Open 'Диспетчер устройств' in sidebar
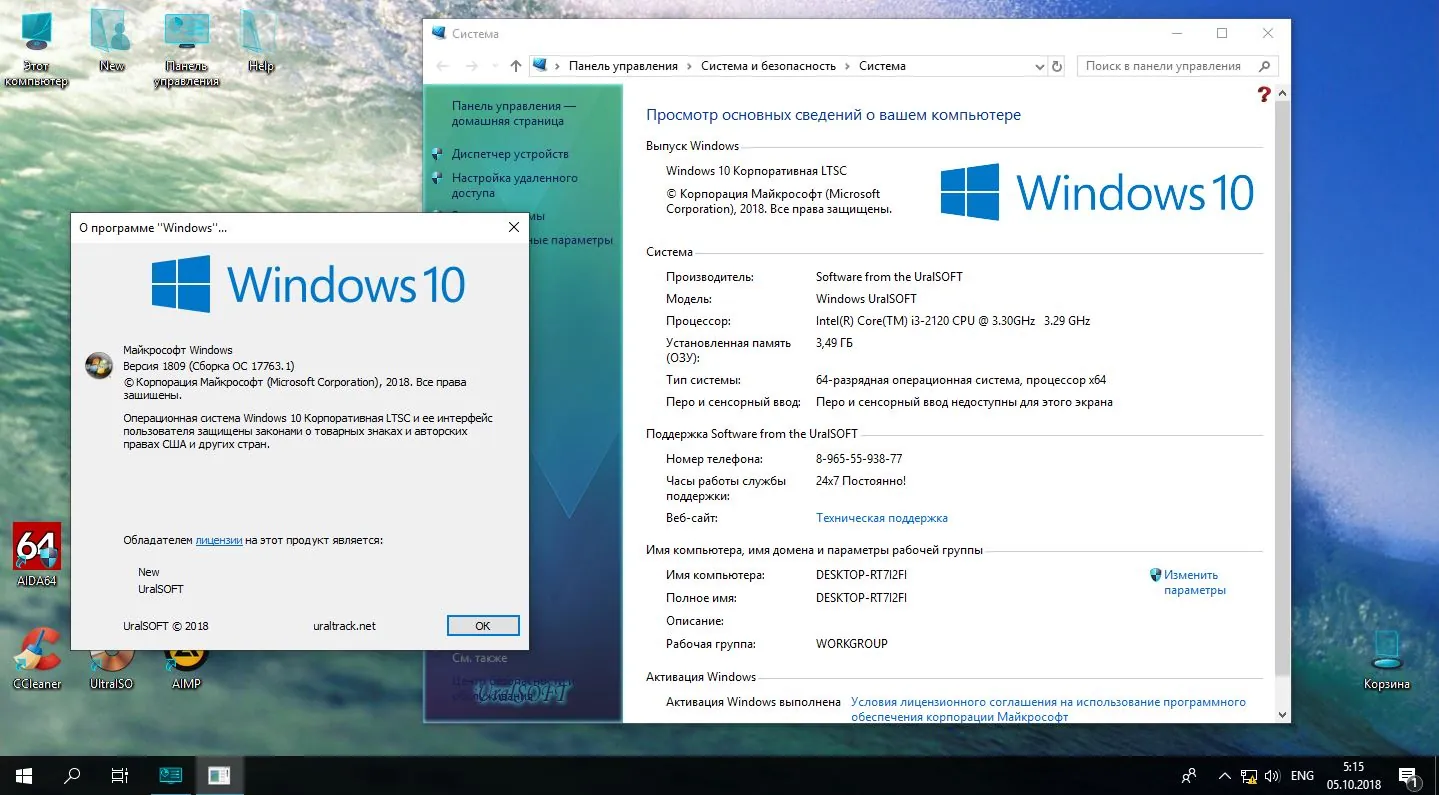This screenshot has height=795, width=1439. pyautogui.click(x=510, y=154)
